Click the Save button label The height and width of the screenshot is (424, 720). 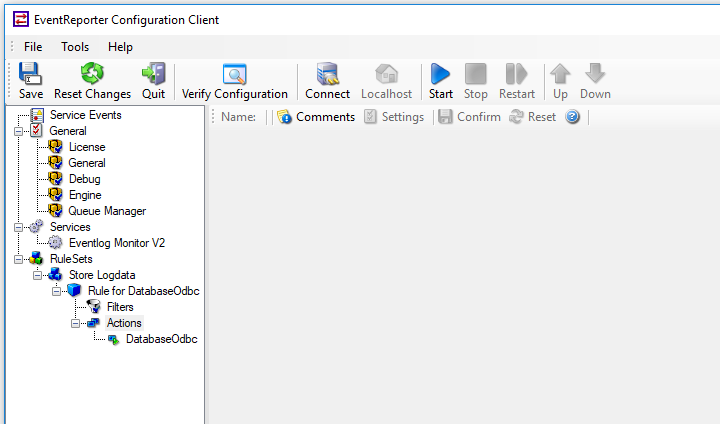31,94
